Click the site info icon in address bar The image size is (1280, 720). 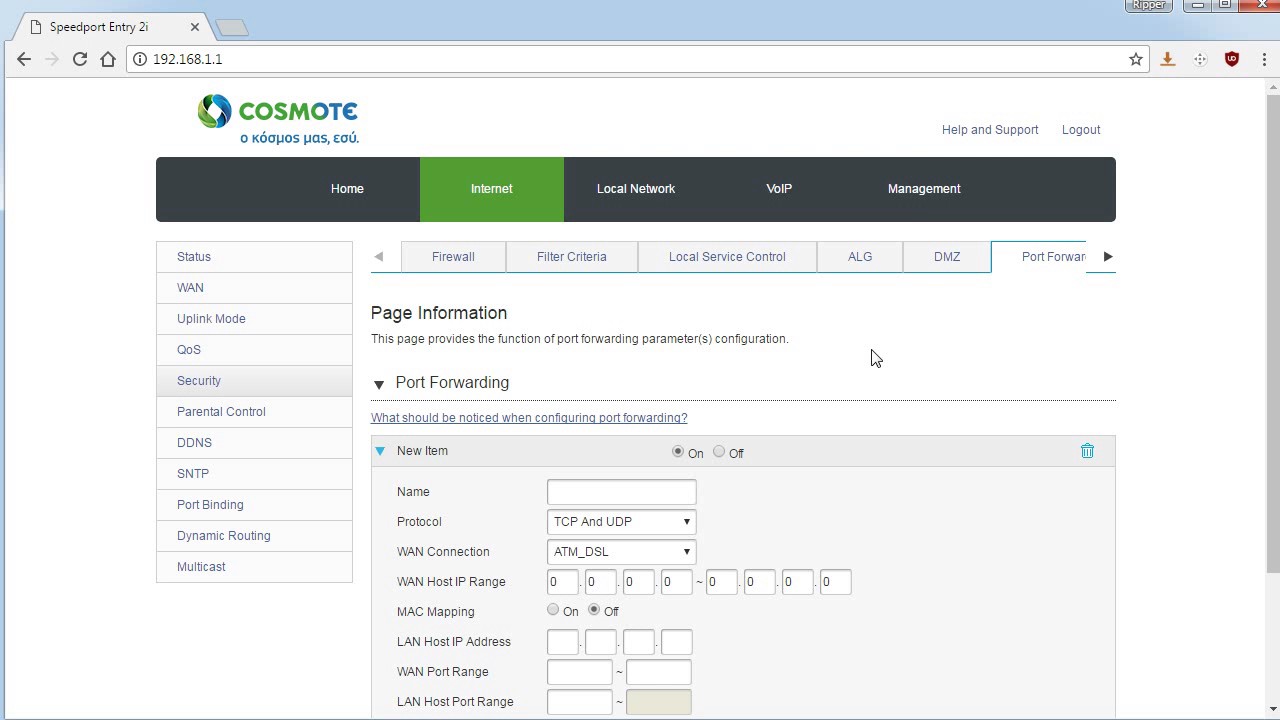(x=140, y=59)
